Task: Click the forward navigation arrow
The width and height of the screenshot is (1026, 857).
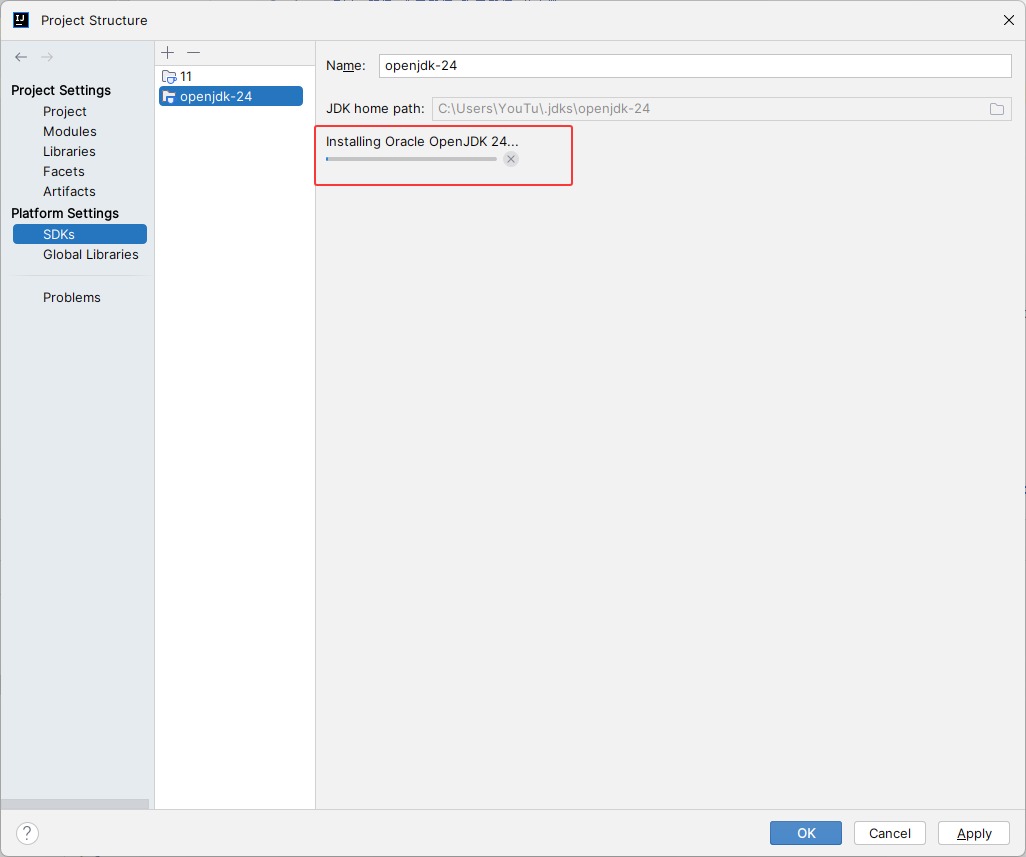Action: 47,57
